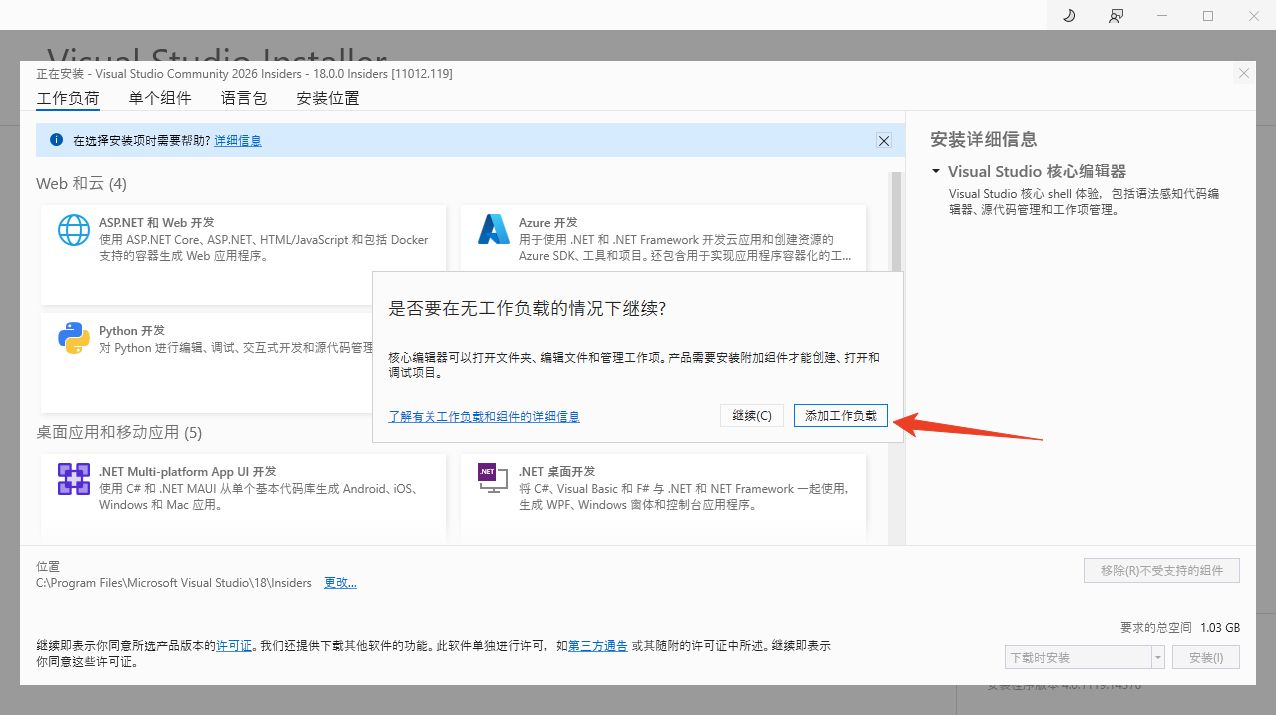The image size is (1276, 715).
Task: Click the 安装(I) button
Action: pyautogui.click(x=1206, y=657)
